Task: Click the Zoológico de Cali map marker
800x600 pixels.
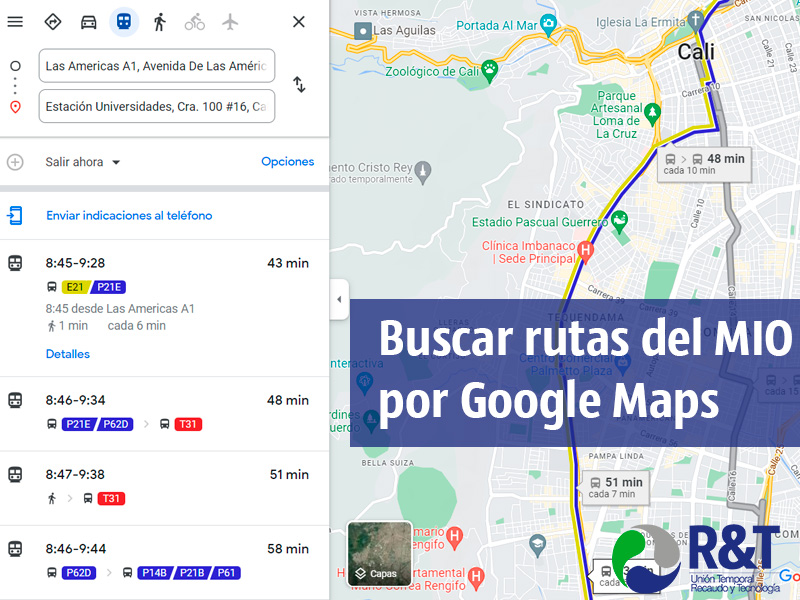Action: tap(490, 71)
